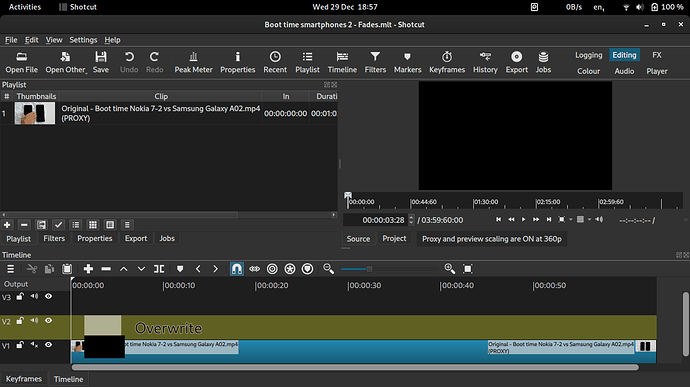Click the timeline horizontal scrollbar
Screen dimensions: 690x387
[x=355, y=367]
